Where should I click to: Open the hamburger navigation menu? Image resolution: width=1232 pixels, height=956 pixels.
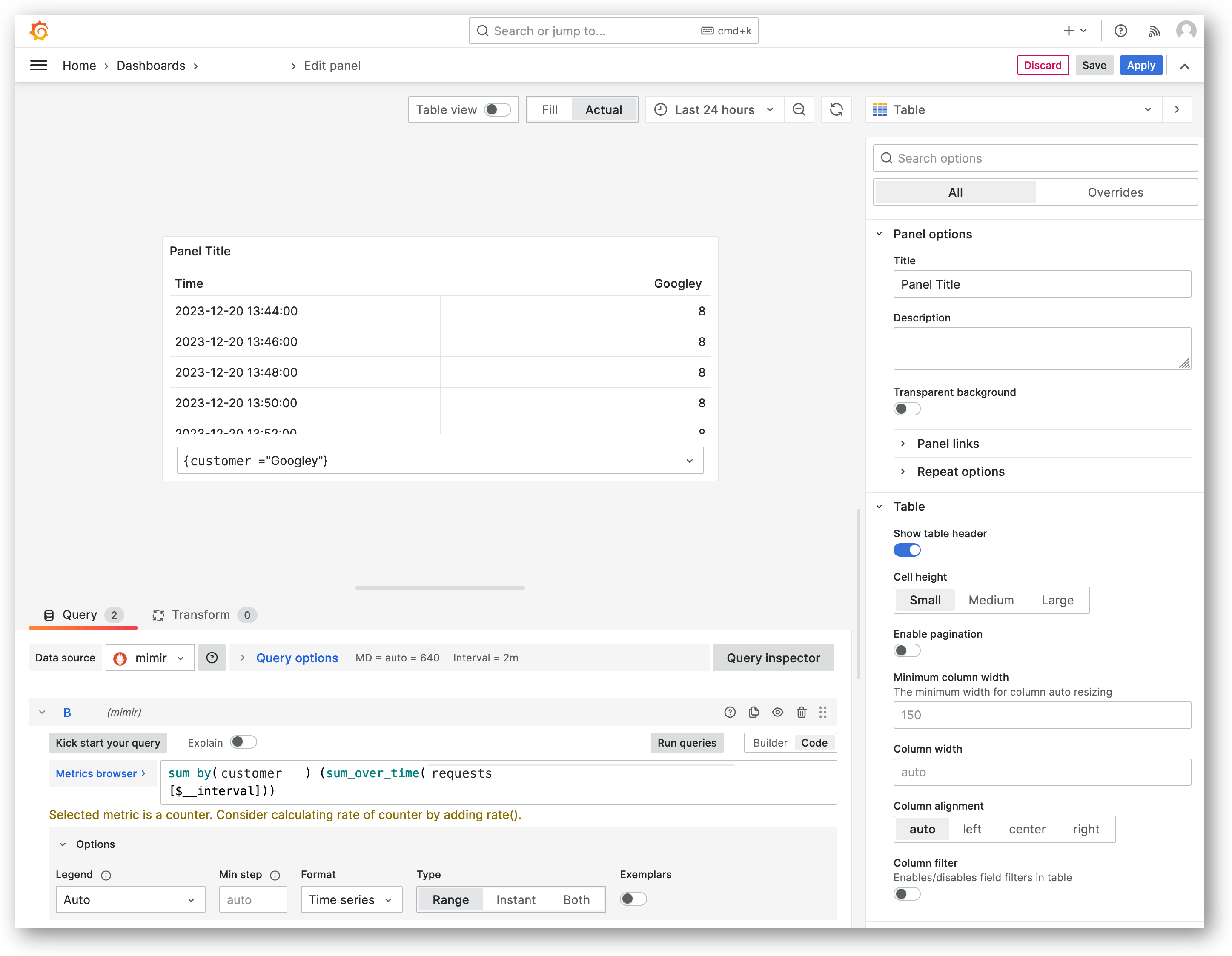38,66
